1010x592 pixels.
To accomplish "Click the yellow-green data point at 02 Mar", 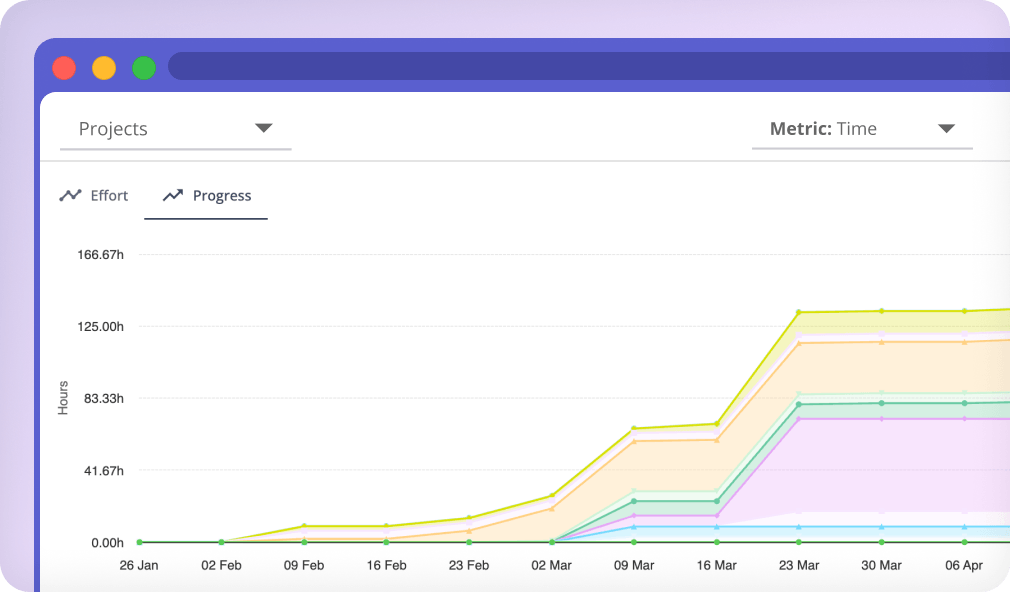I will [552, 496].
